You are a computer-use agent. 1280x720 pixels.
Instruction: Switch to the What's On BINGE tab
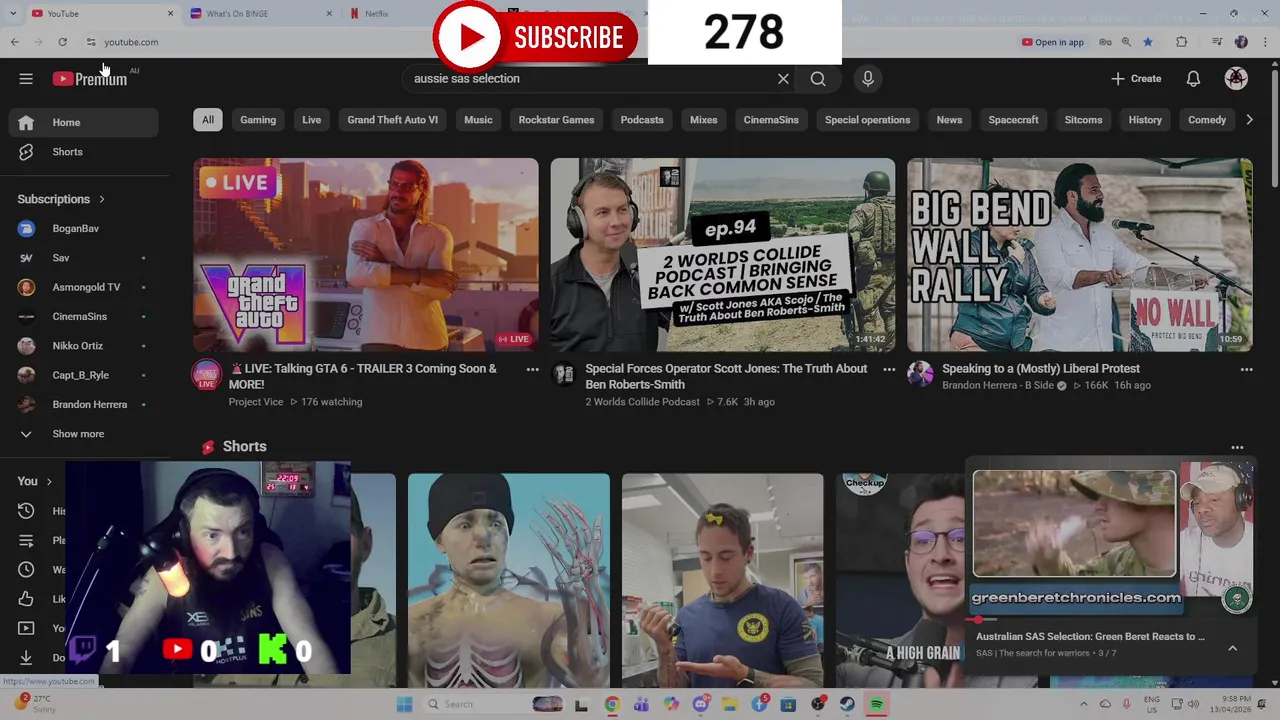260,13
